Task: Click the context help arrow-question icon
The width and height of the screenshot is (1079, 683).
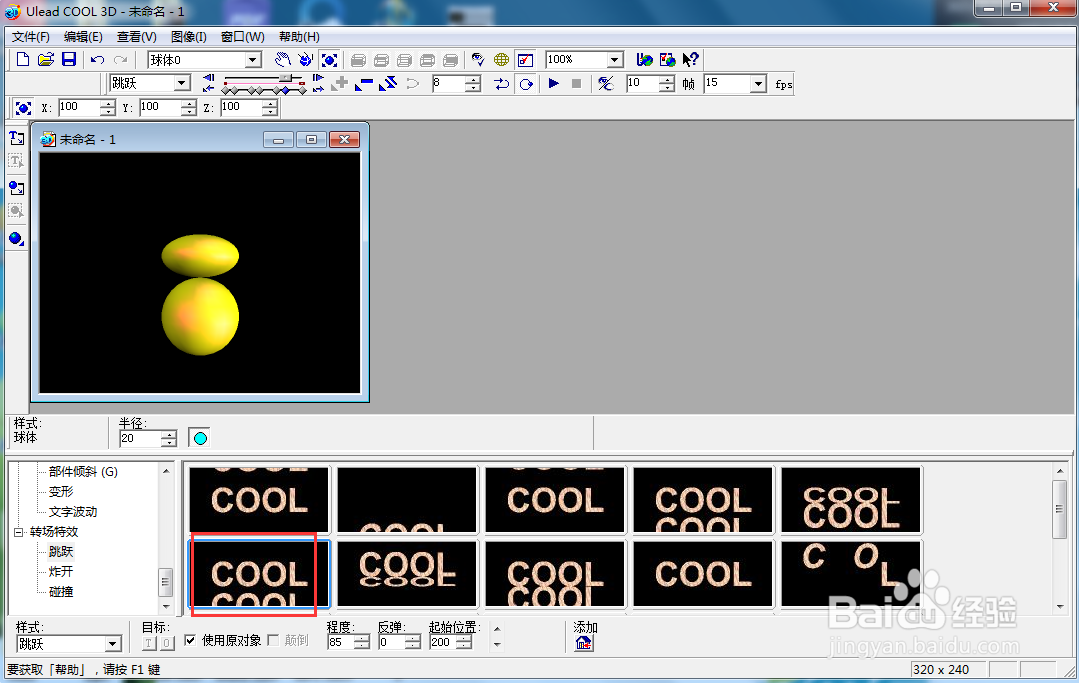Action: 690,60
